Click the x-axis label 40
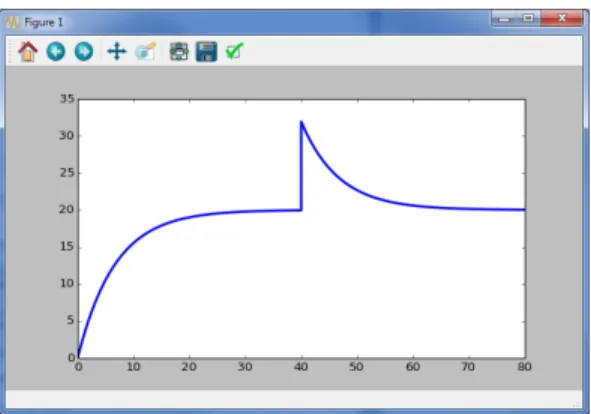This screenshot has width=591, height=414. tap(301, 367)
